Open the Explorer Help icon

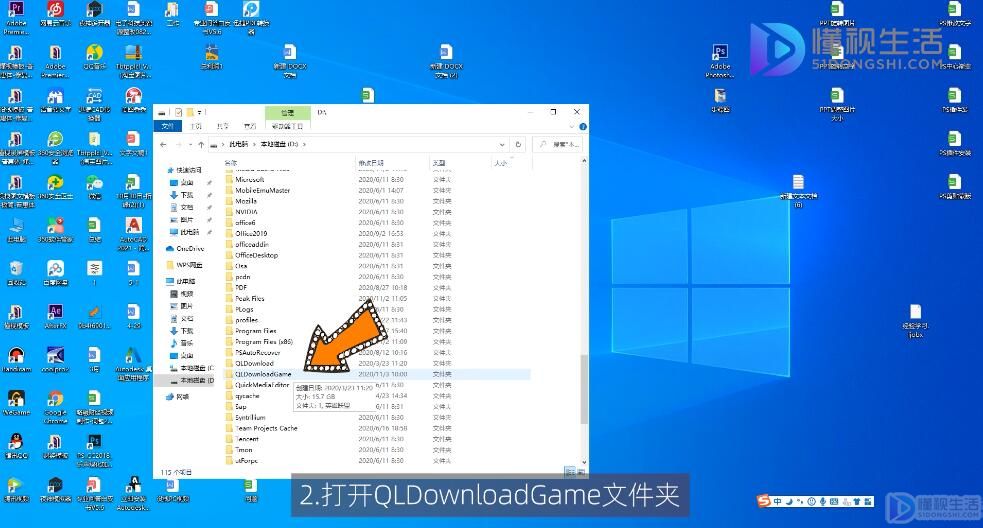583,127
